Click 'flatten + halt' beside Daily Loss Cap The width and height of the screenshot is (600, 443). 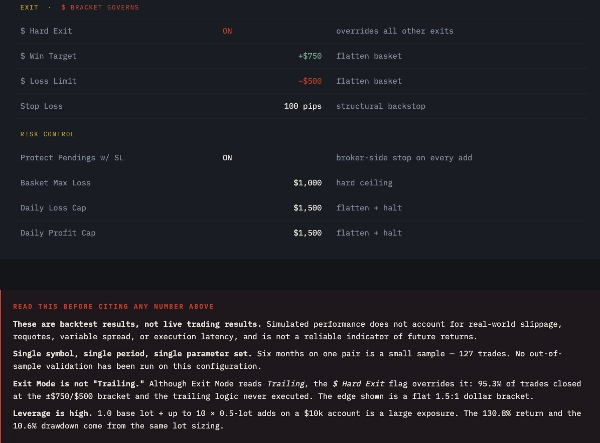click(x=369, y=208)
